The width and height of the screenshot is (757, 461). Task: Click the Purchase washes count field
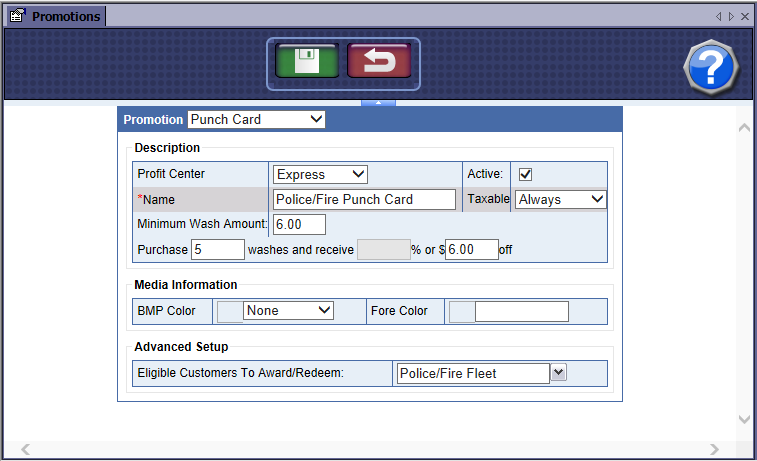[x=217, y=249]
